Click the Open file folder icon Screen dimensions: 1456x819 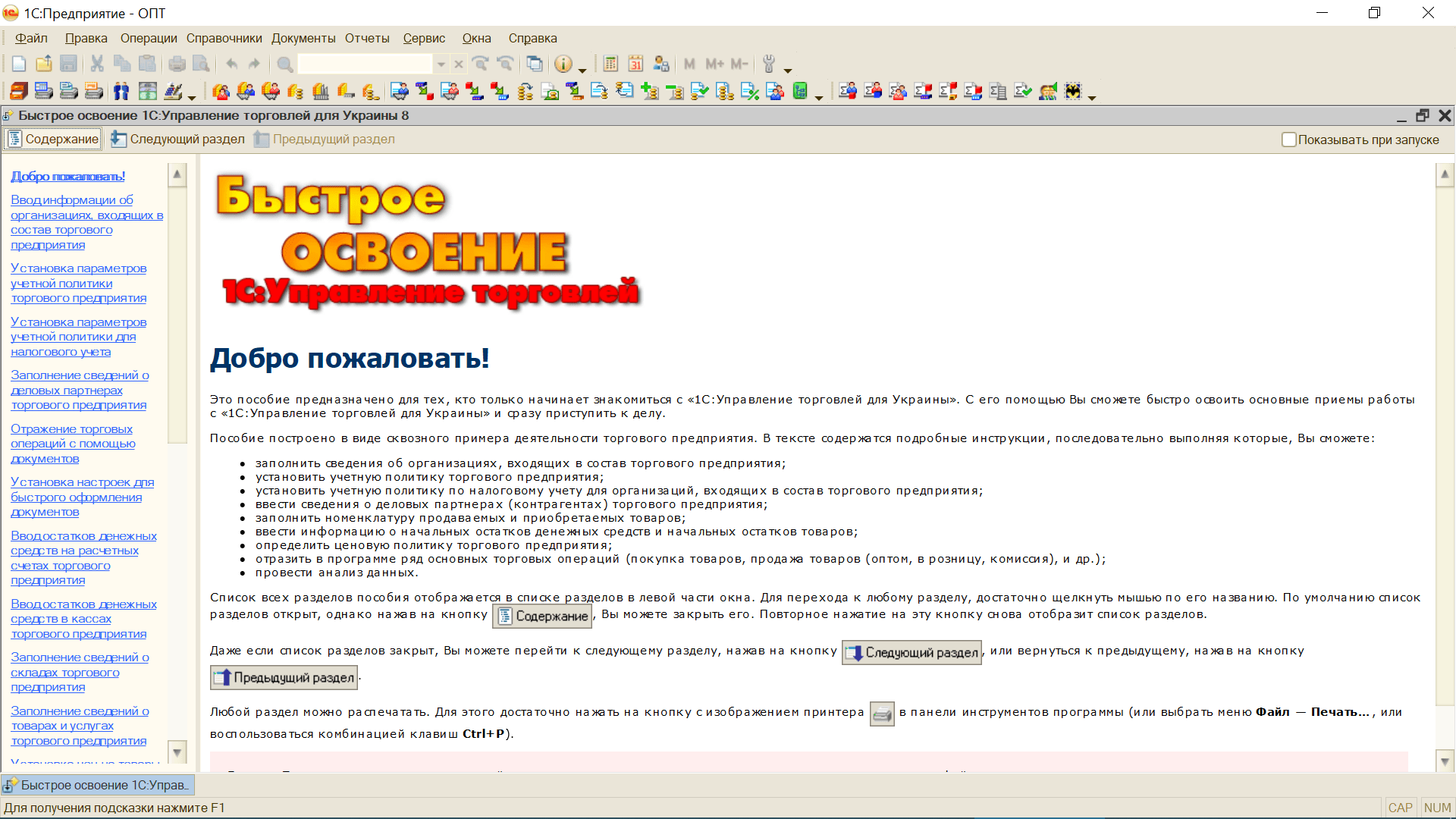(x=44, y=64)
